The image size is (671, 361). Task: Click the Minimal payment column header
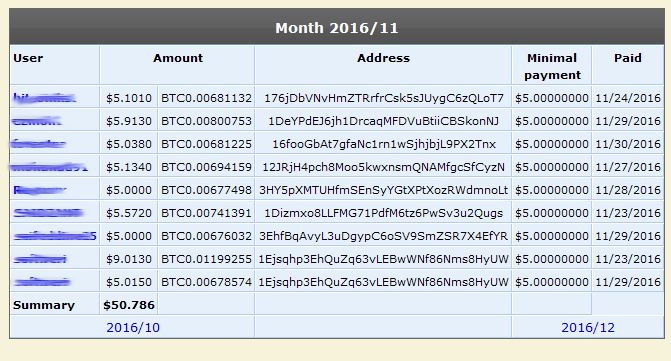[x=552, y=66]
